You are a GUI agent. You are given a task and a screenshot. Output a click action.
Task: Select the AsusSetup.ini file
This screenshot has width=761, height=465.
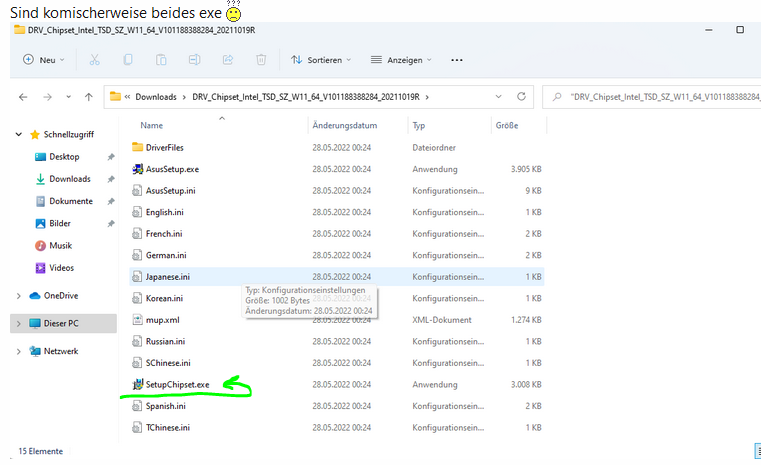tap(170, 191)
